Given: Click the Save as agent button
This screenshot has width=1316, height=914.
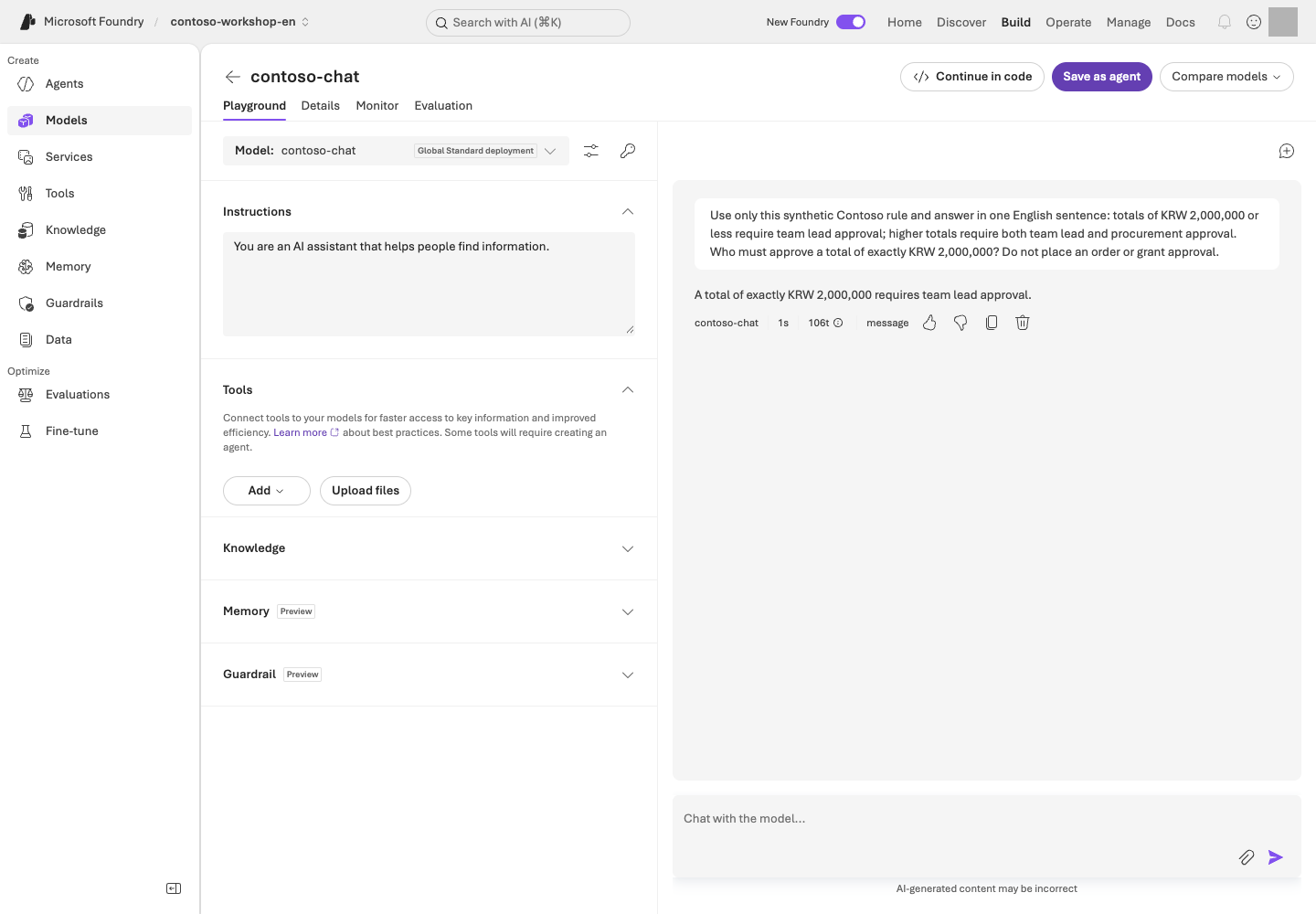Looking at the screenshot, I should [x=1102, y=77].
